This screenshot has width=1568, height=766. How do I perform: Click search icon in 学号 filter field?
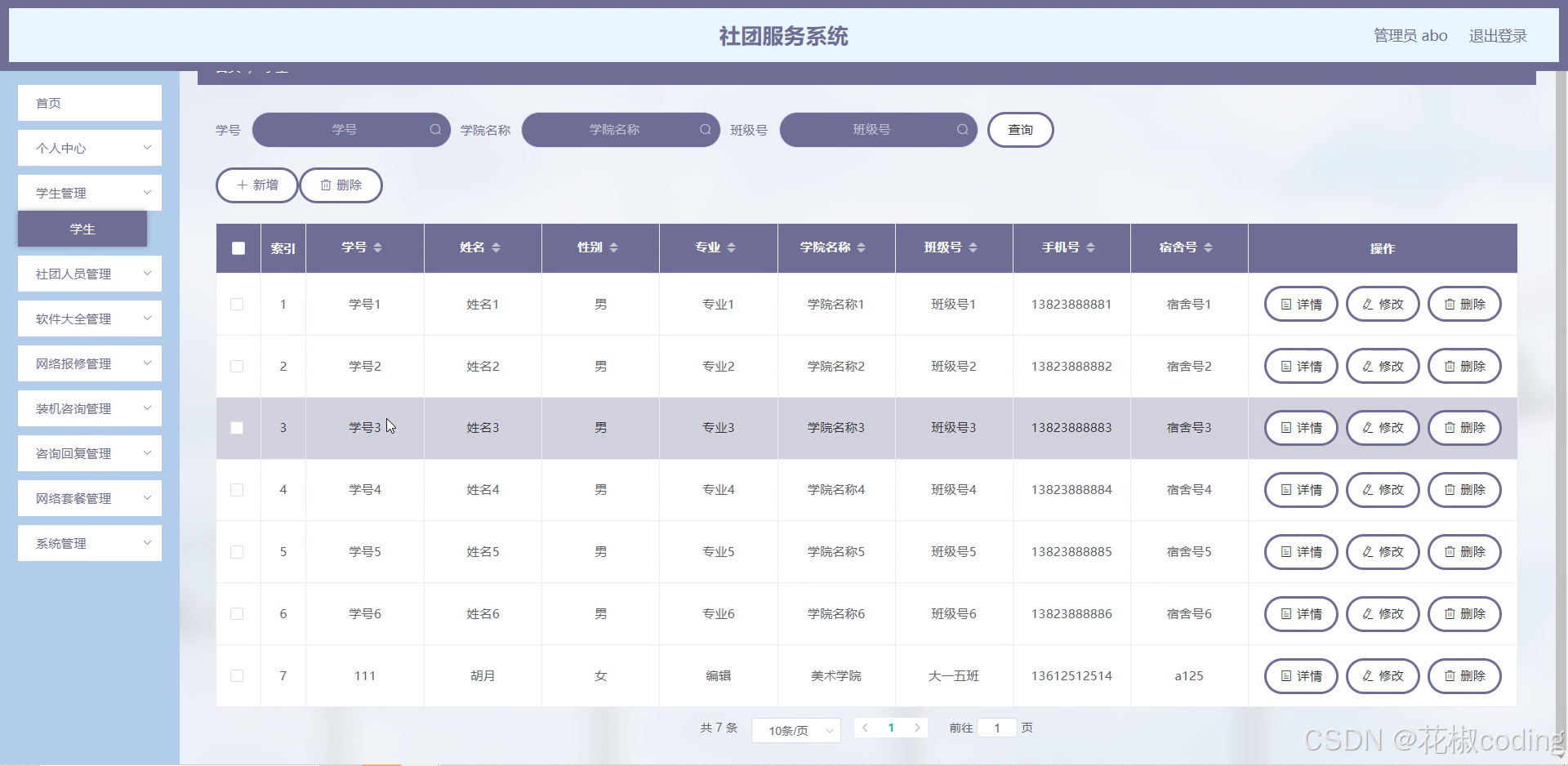coord(435,130)
